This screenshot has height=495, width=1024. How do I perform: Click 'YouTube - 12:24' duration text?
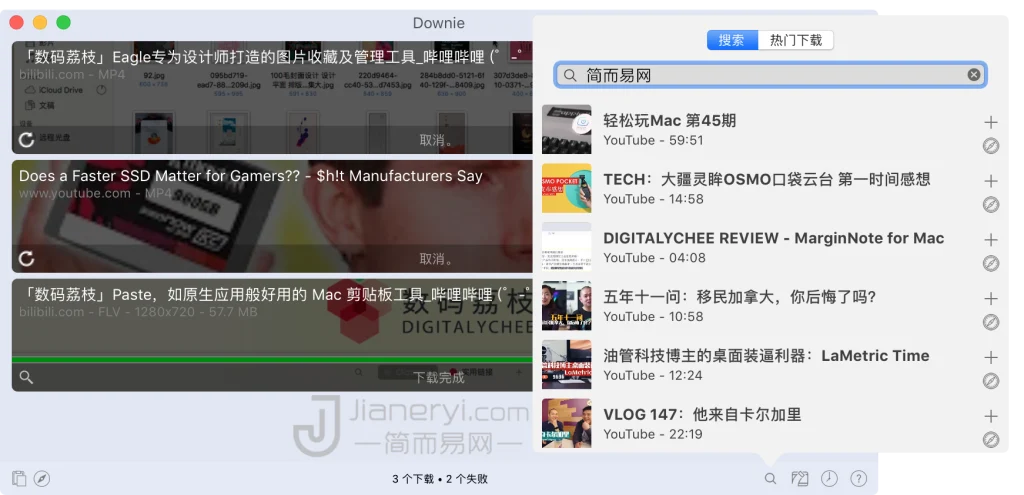[x=653, y=375]
